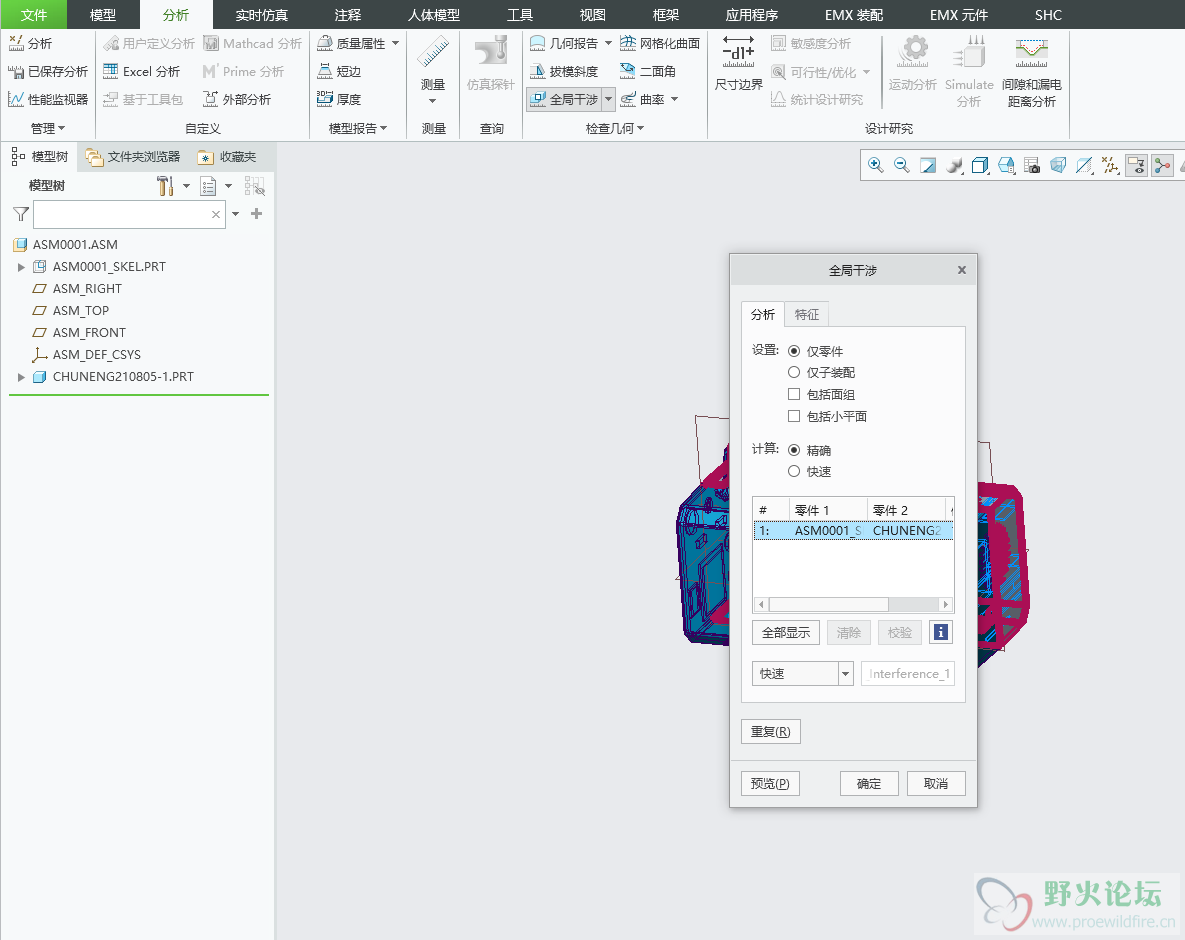Viewport: 1185px width, 940px height.
Task: Zoom out using the graphics toolbar magnifier
Action: (902, 165)
